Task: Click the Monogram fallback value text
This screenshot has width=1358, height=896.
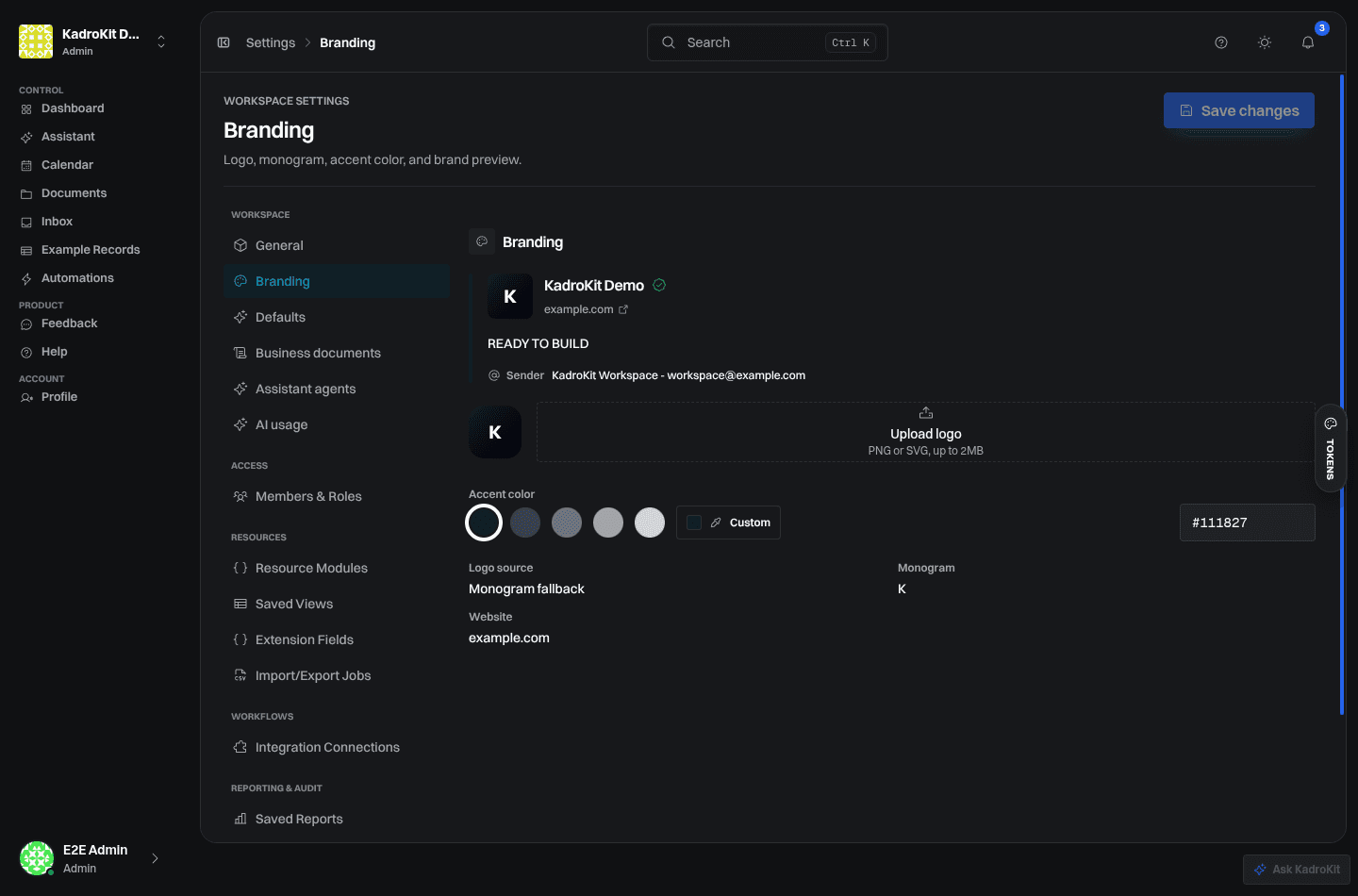Action: click(x=526, y=589)
